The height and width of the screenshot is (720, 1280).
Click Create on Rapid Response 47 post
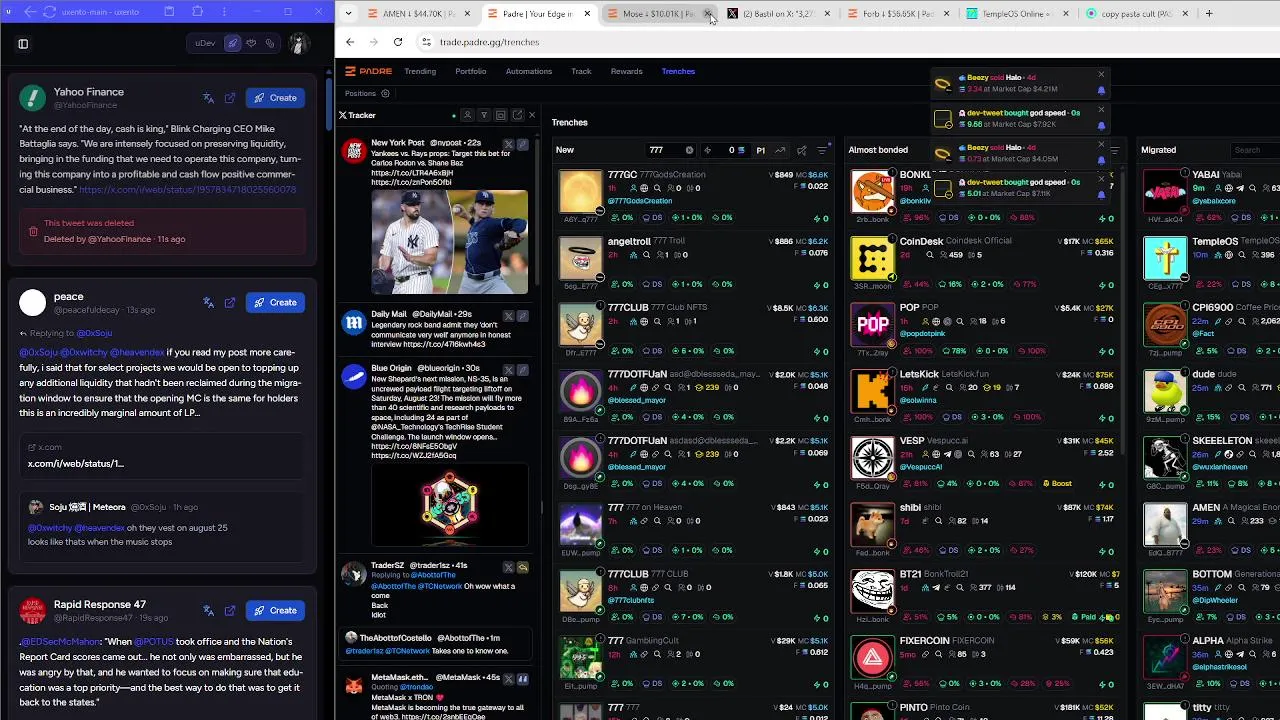coord(275,610)
